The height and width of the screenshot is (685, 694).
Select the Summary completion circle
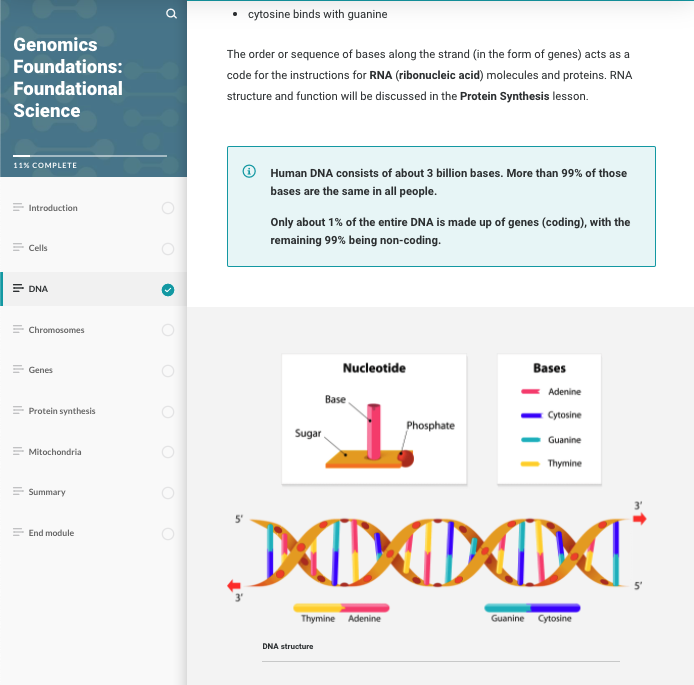(168, 493)
